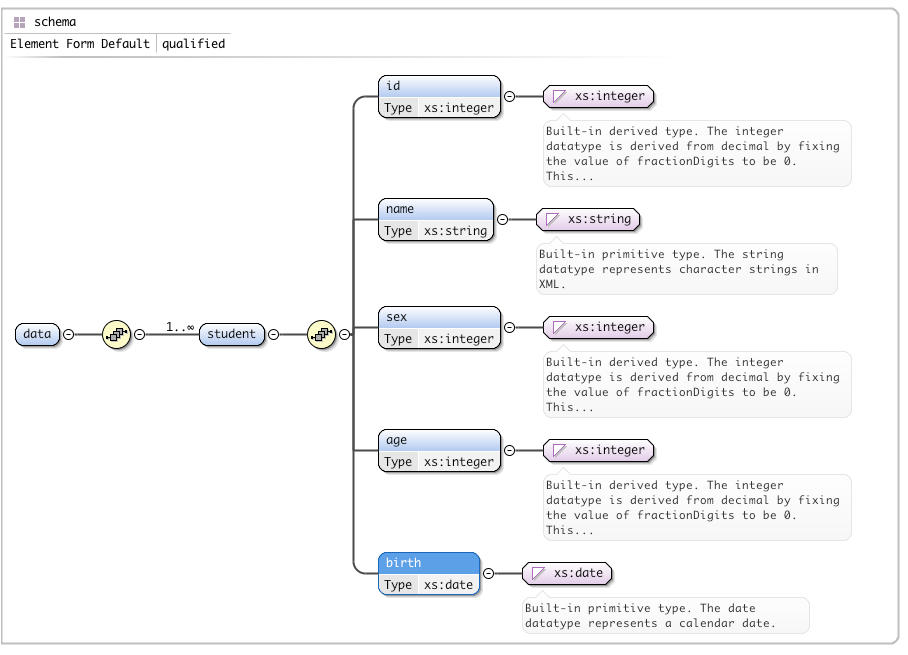Select the name element header
908x655 pixels.
point(436,209)
